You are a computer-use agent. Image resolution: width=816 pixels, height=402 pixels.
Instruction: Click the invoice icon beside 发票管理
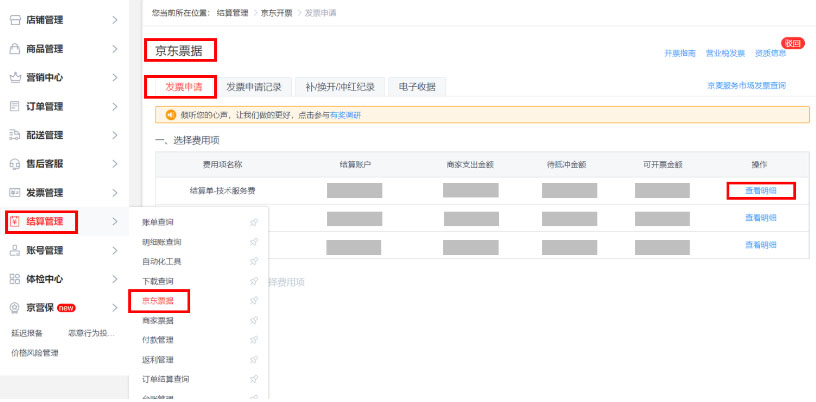click(15, 193)
